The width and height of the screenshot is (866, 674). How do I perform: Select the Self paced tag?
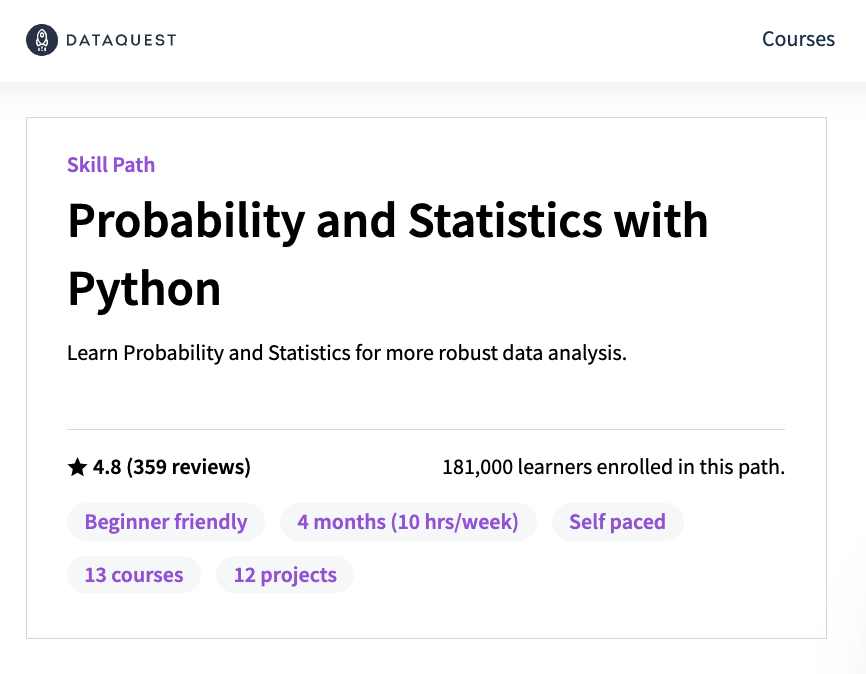[x=617, y=522]
